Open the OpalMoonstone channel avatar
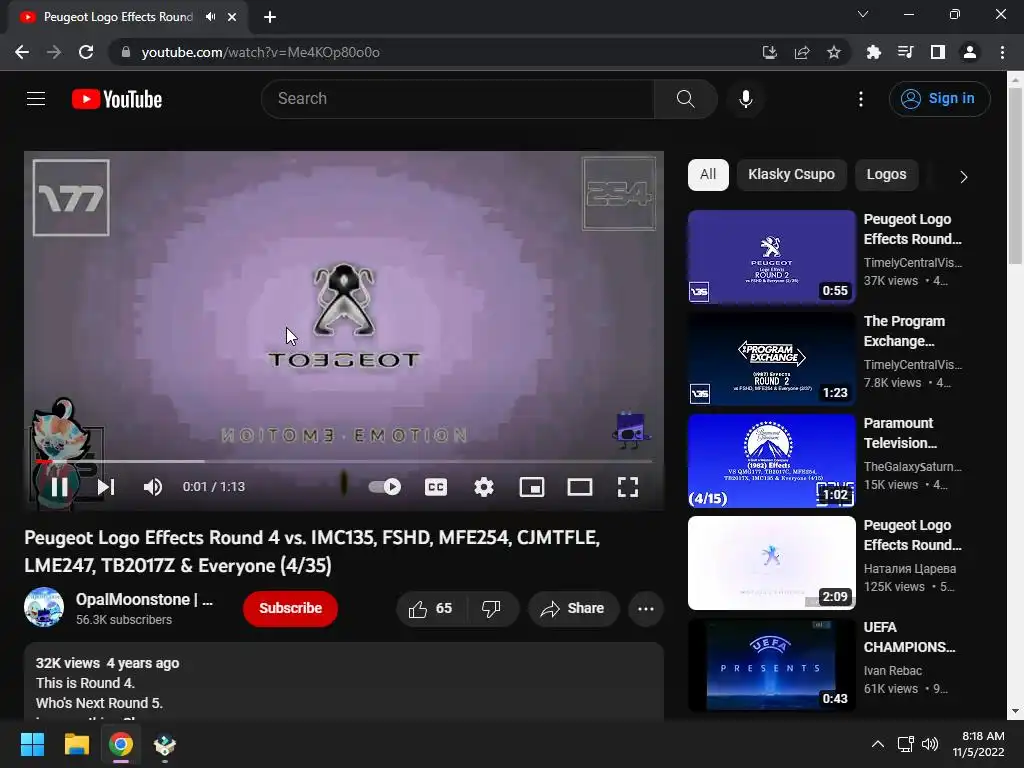The image size is (1024, 768). coord(44,607)
